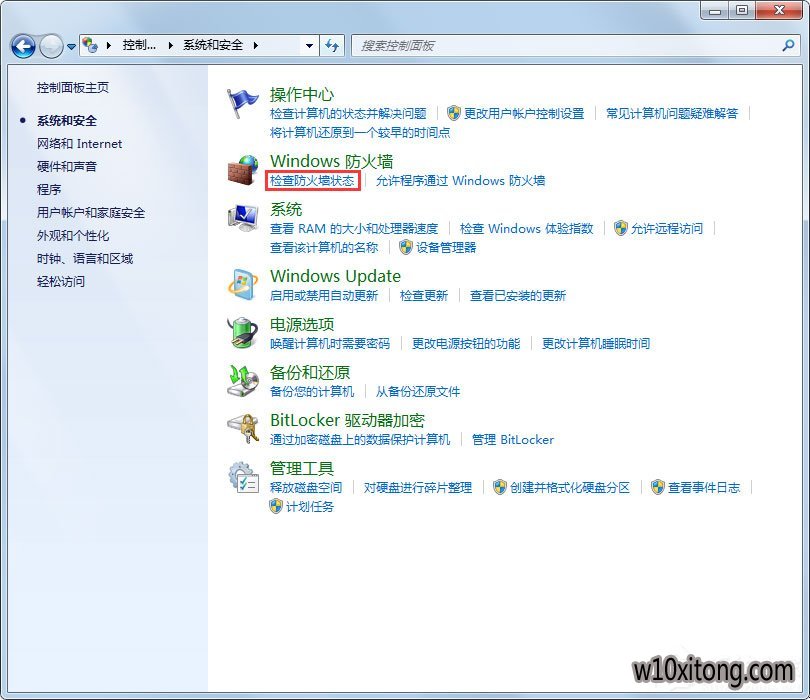Click shield icon beside 创建并格式化硬盘分区
The image size is (810, 700).
click(500, 487)
